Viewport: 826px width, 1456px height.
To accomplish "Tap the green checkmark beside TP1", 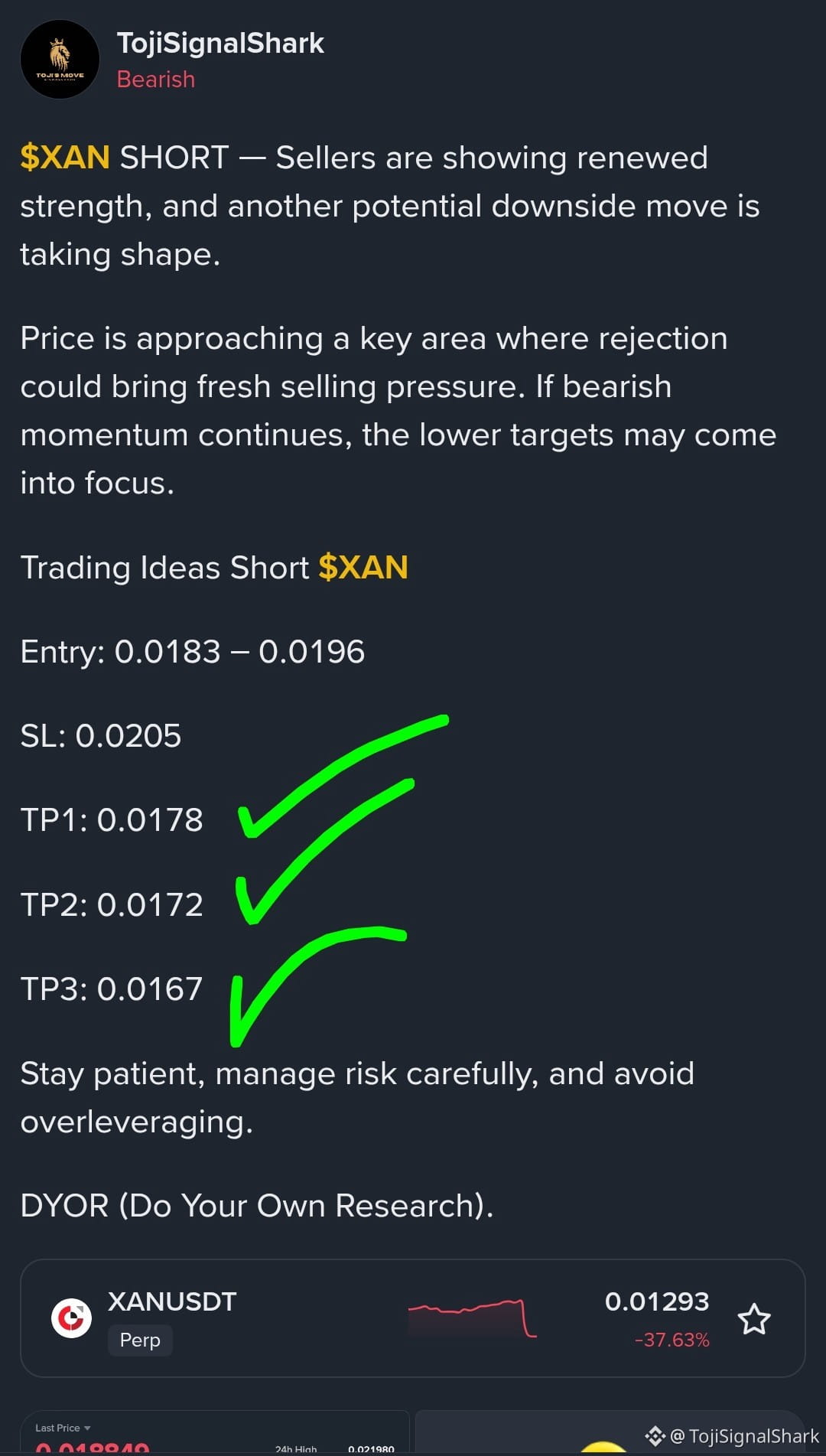I will point(343,776).
